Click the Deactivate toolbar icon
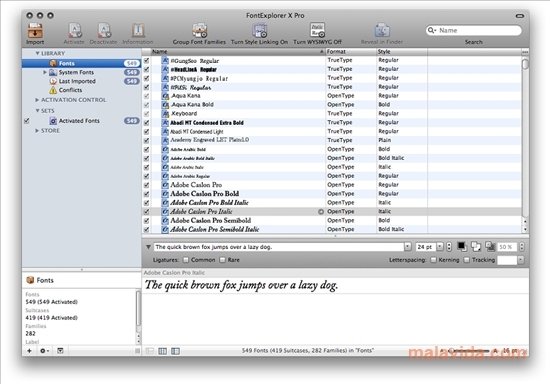550x384 pixels. pyautogui.click(x=104, y=31)
